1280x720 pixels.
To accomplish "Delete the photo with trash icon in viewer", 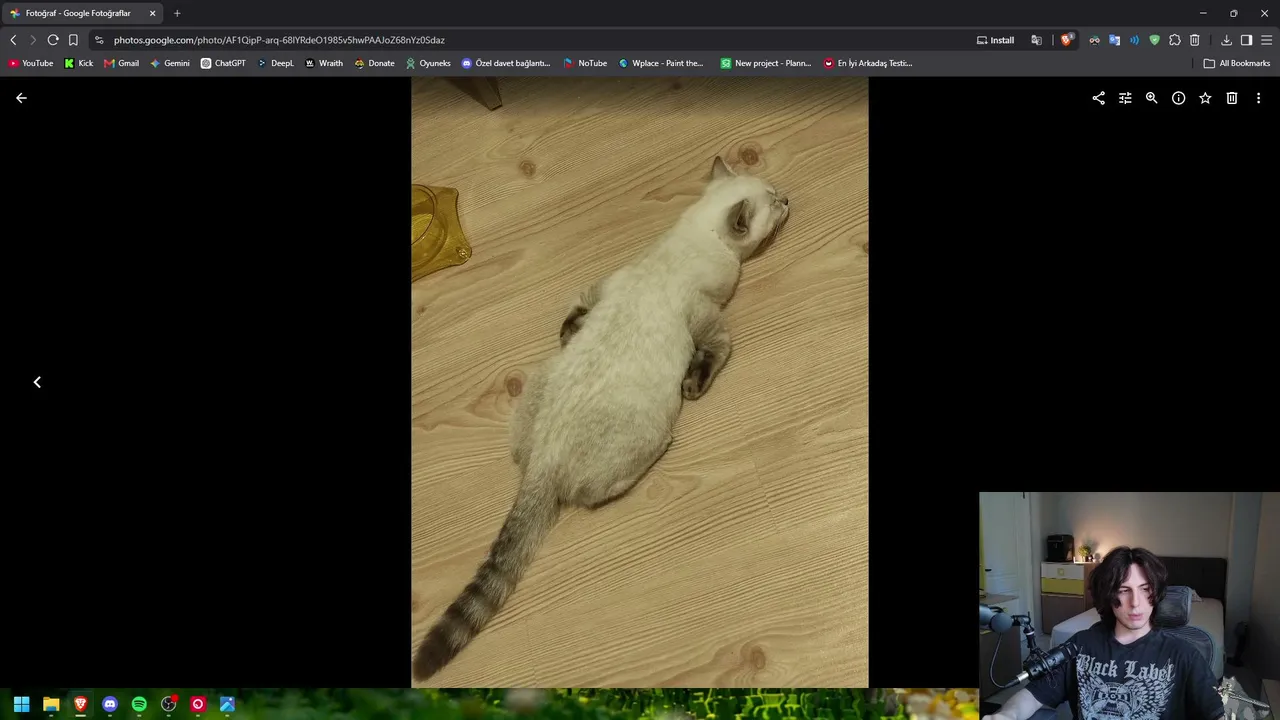I will click(x=1232, y=98).
